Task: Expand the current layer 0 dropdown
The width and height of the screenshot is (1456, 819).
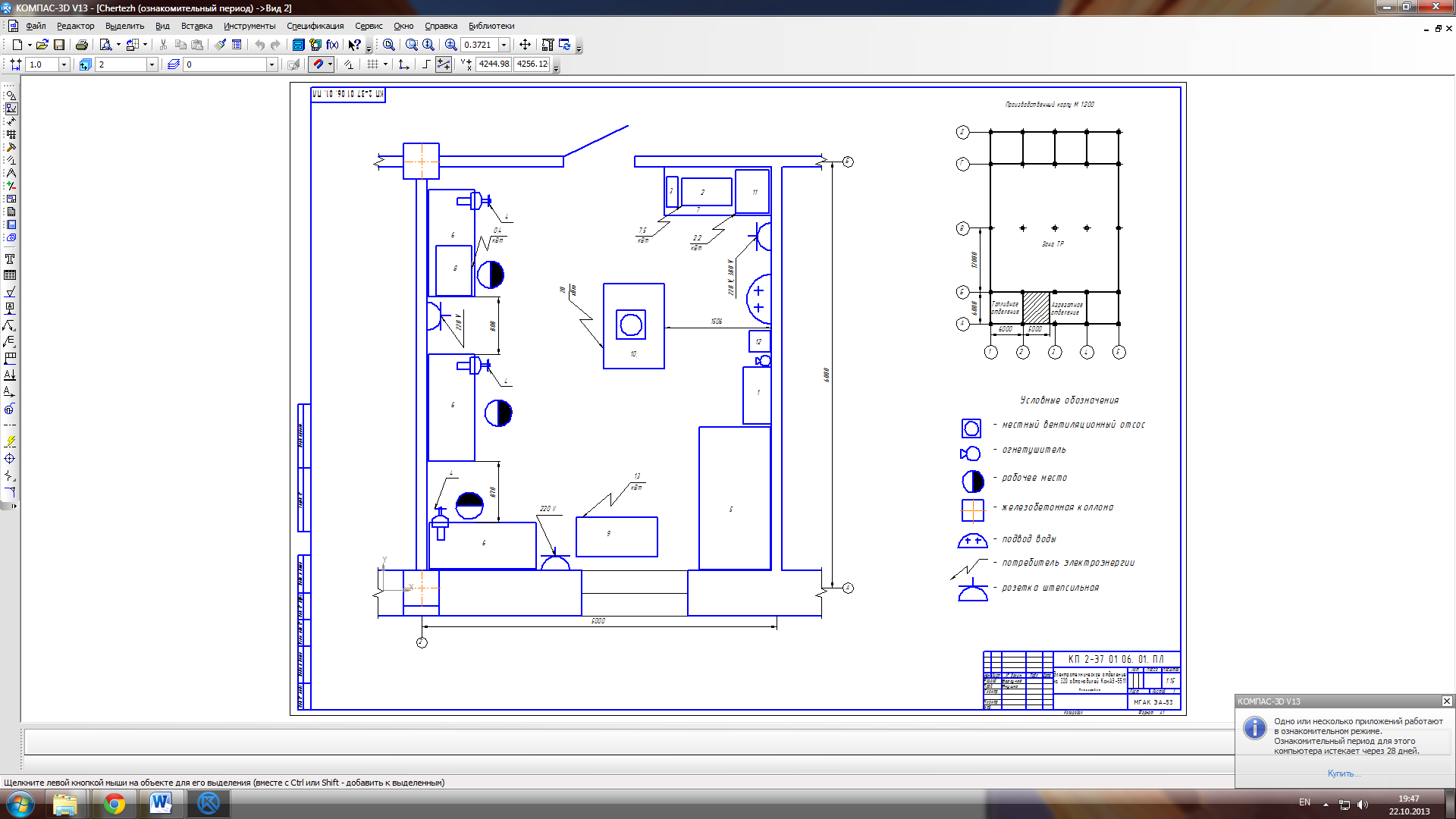Action: point(271,64)
